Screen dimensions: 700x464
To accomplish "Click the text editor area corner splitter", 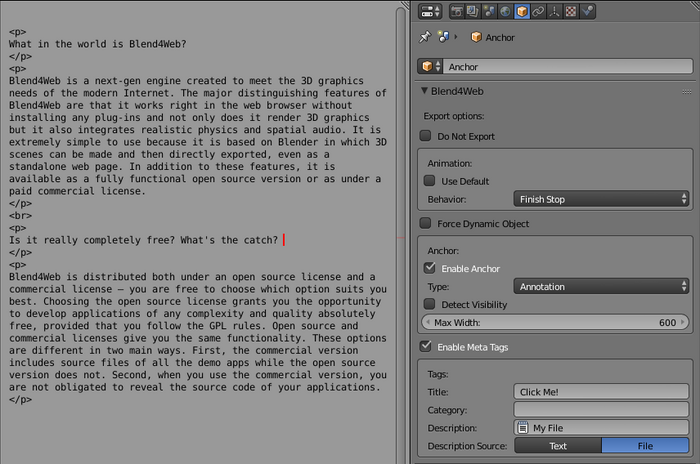I will [404, 4].
